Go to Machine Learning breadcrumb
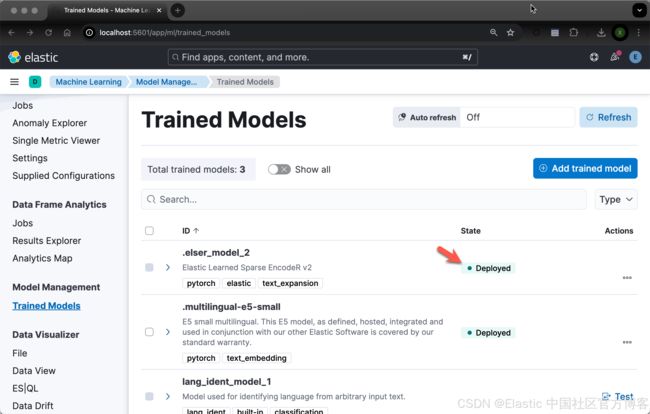The image size is (650, 414). (88, 82)
